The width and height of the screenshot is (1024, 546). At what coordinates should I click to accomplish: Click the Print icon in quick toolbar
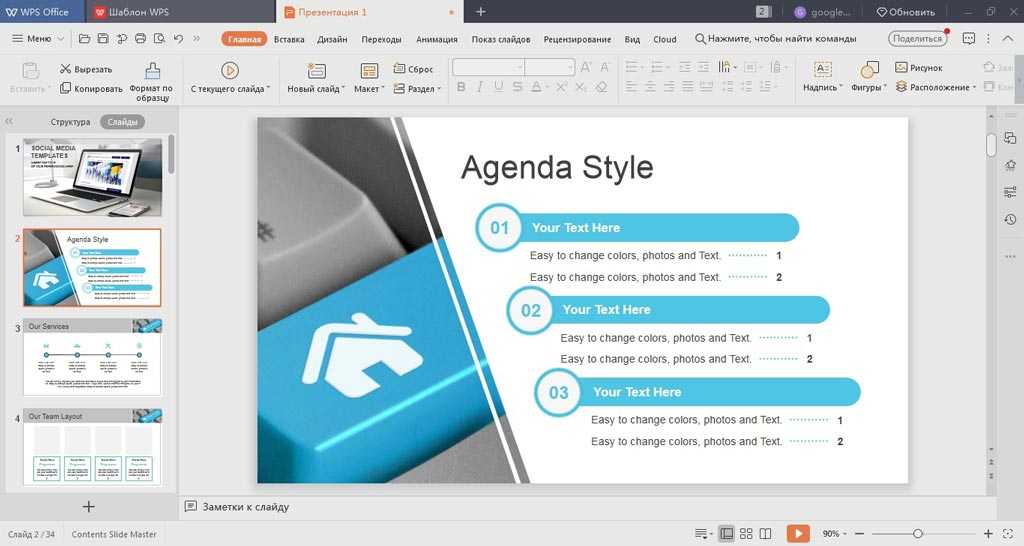pos(140,39)
